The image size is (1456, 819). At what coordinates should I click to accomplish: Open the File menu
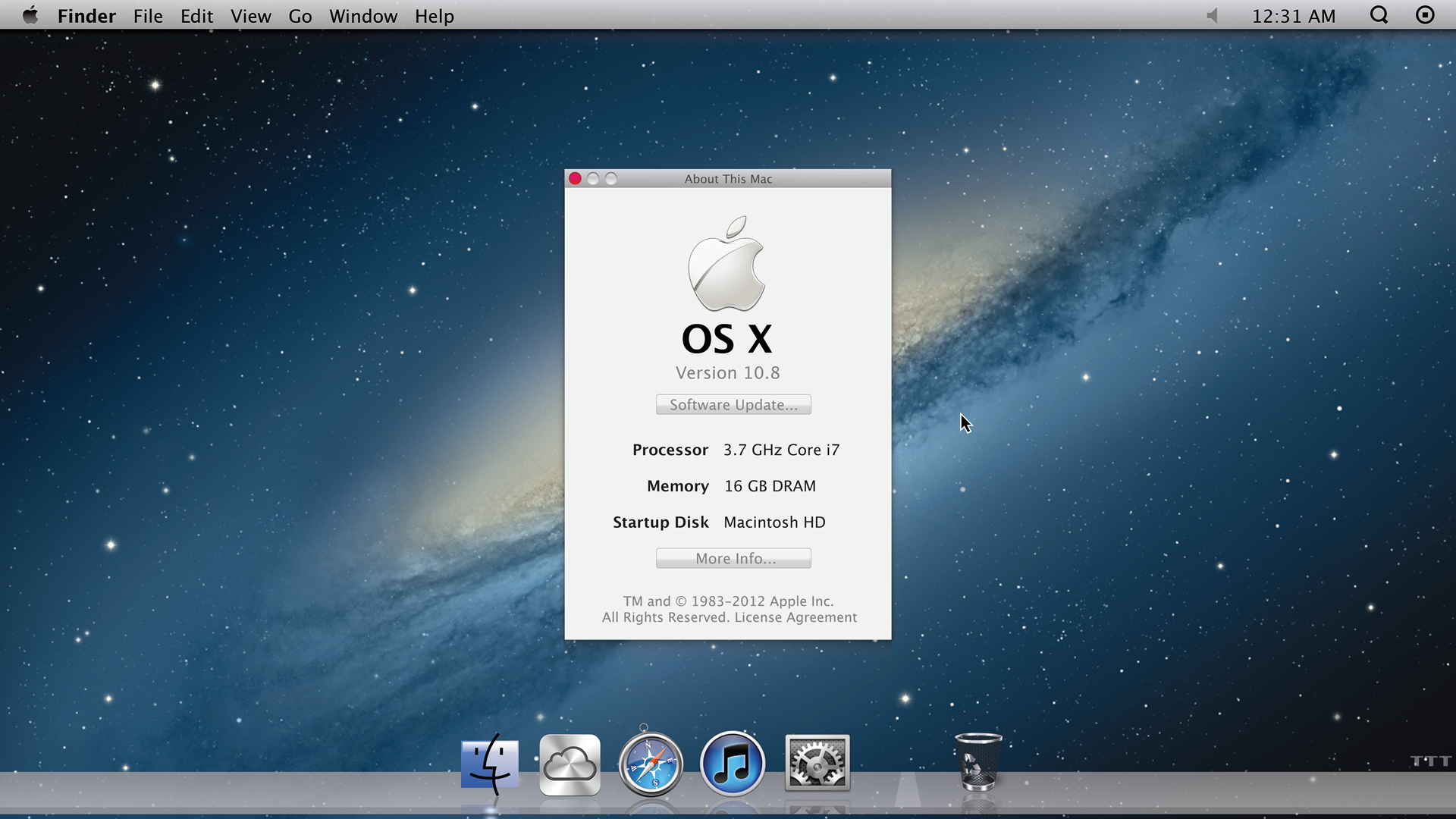tap(148, 16)
